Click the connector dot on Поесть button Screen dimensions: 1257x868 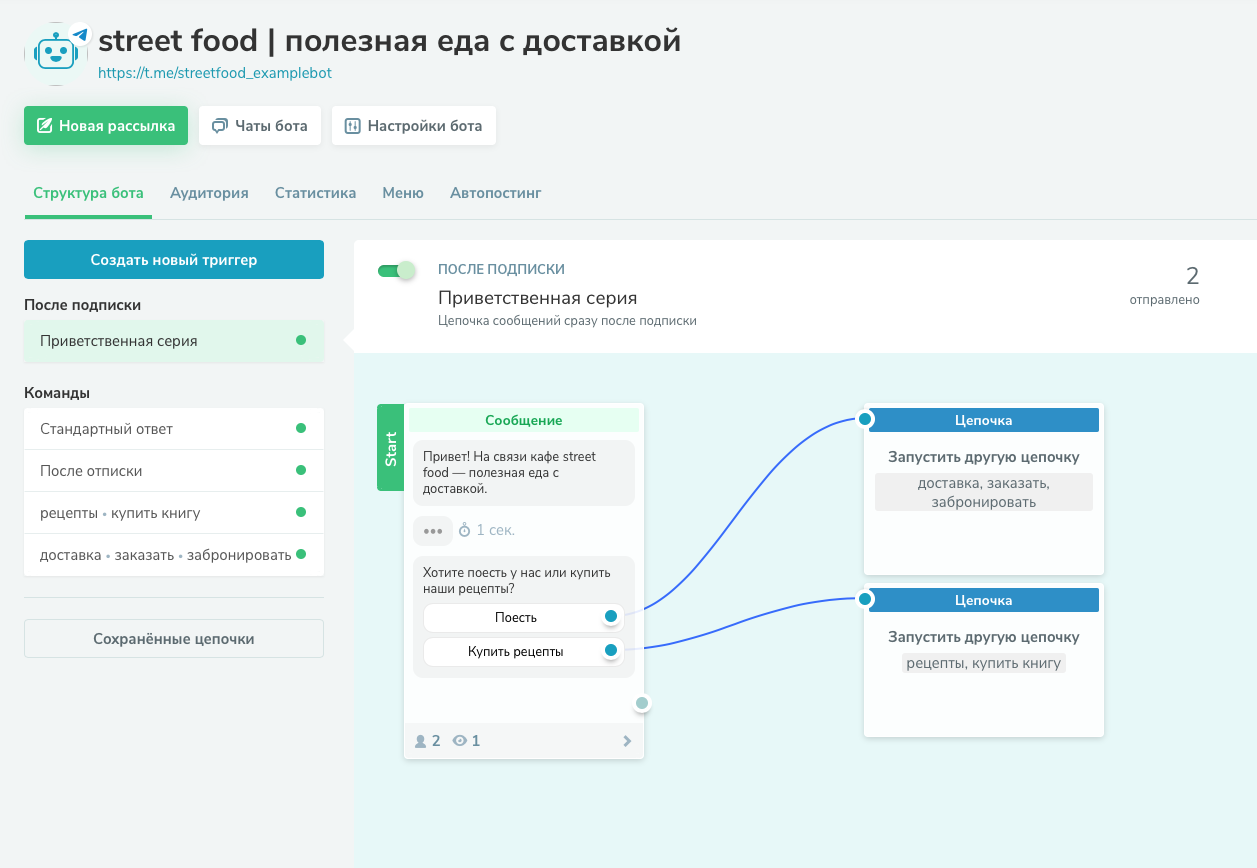tap(610, 617)
